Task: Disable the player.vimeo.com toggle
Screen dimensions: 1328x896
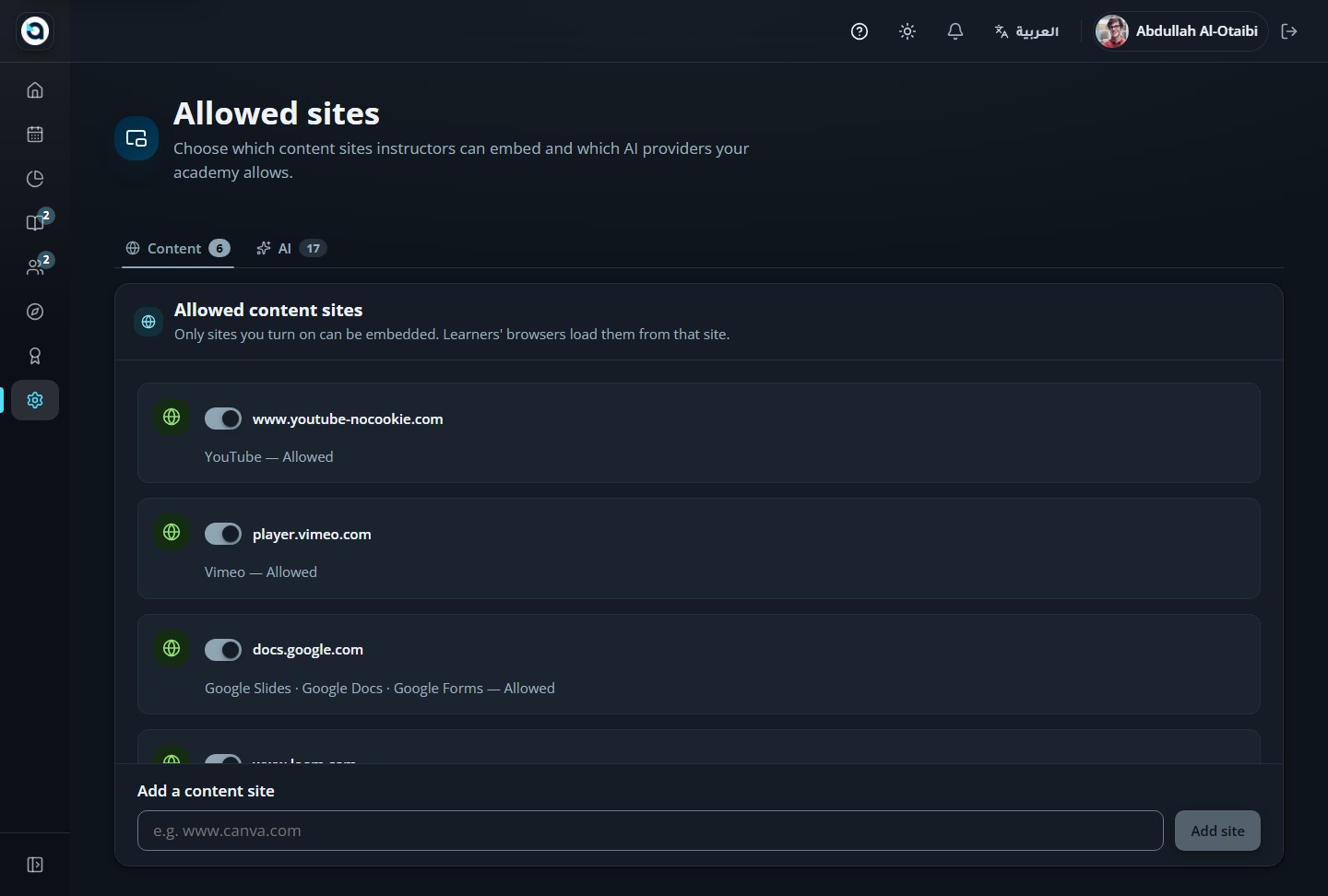Action: pos(223,534)
